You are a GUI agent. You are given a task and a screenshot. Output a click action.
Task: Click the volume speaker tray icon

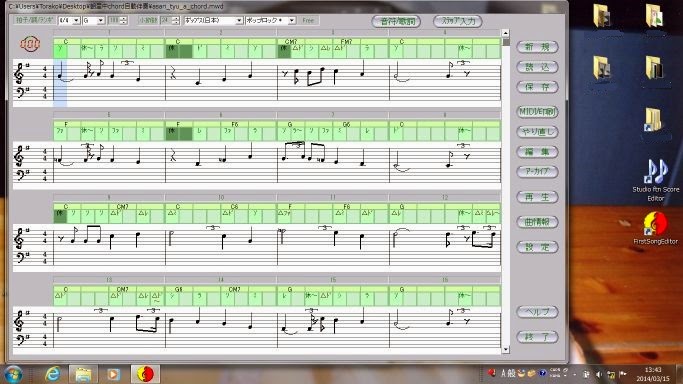coord(598,374)
